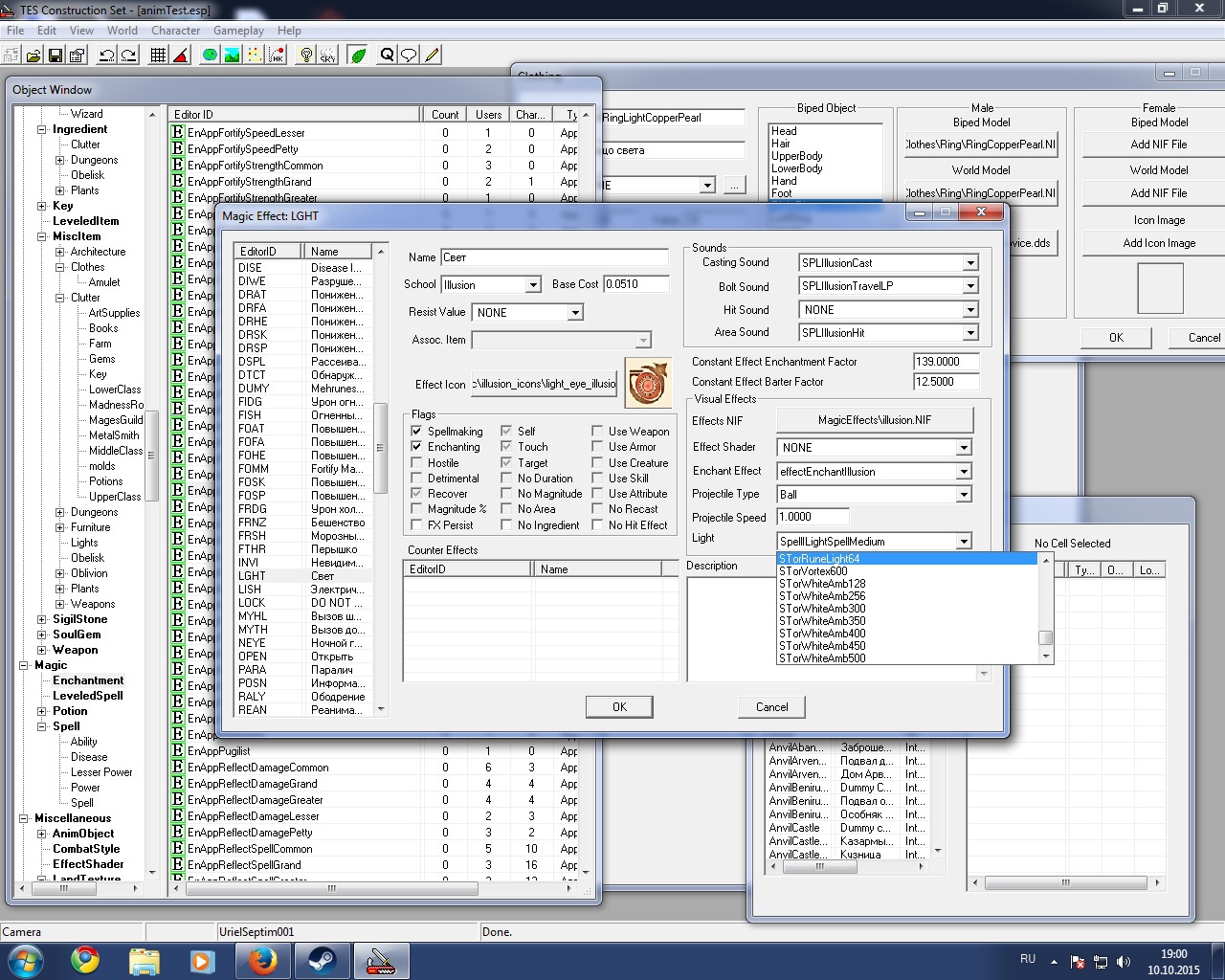This screenshot has height=980, width=1225.
Task: Open the script editor pencil icon
Action: coord(432,56)
